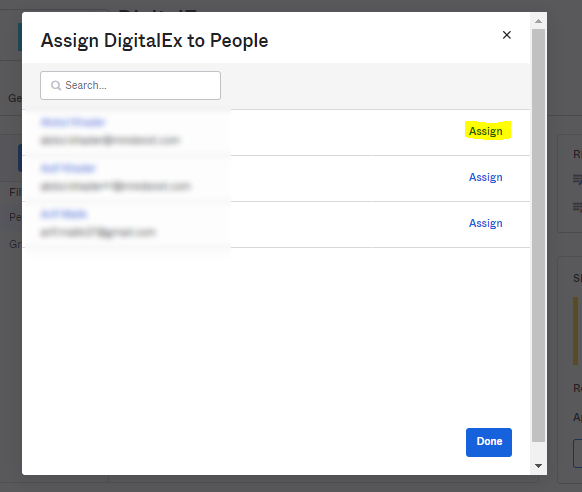Open the first blurred person name link

[73, 122]
